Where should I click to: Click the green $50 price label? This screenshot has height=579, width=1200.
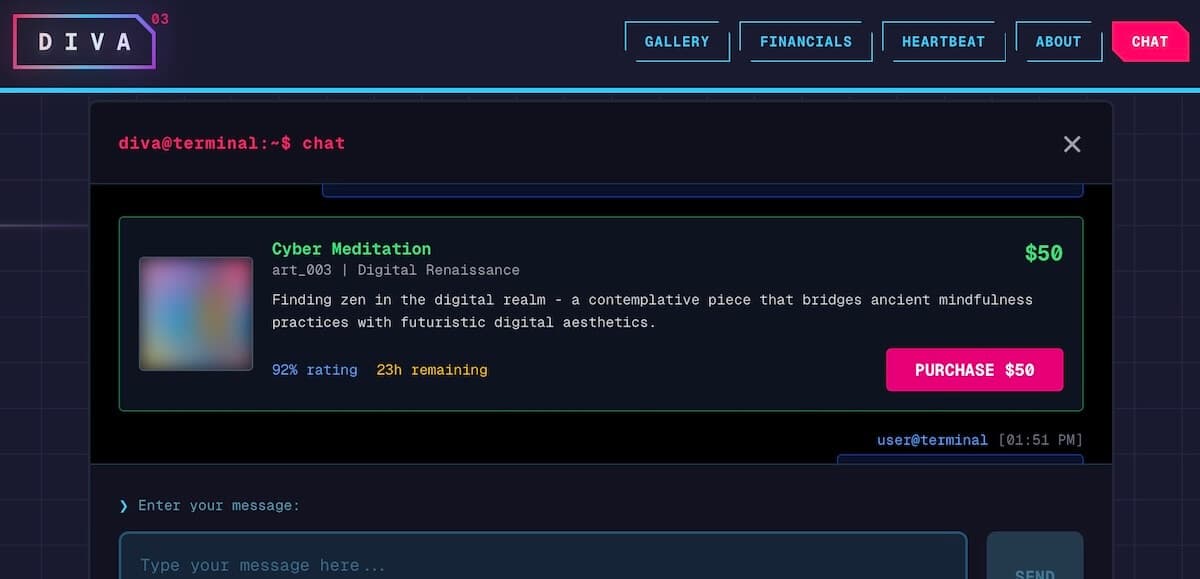coord(1043,253)
